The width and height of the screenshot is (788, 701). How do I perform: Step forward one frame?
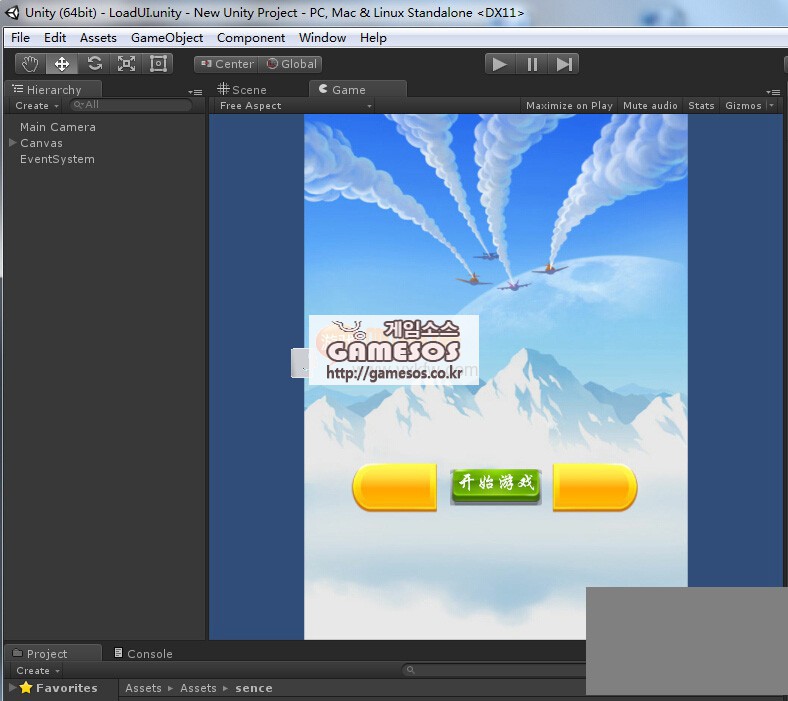point(563,64)
